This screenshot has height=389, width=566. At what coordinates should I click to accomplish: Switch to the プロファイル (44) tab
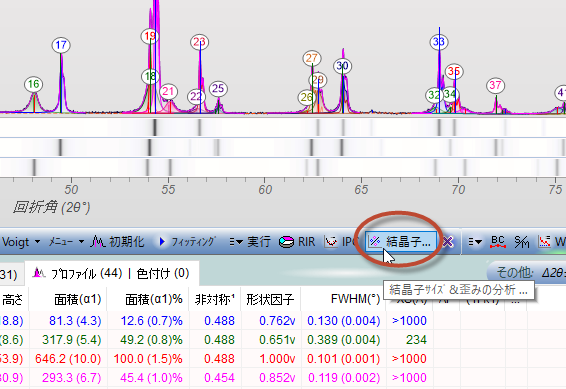(x=77, y=273)
